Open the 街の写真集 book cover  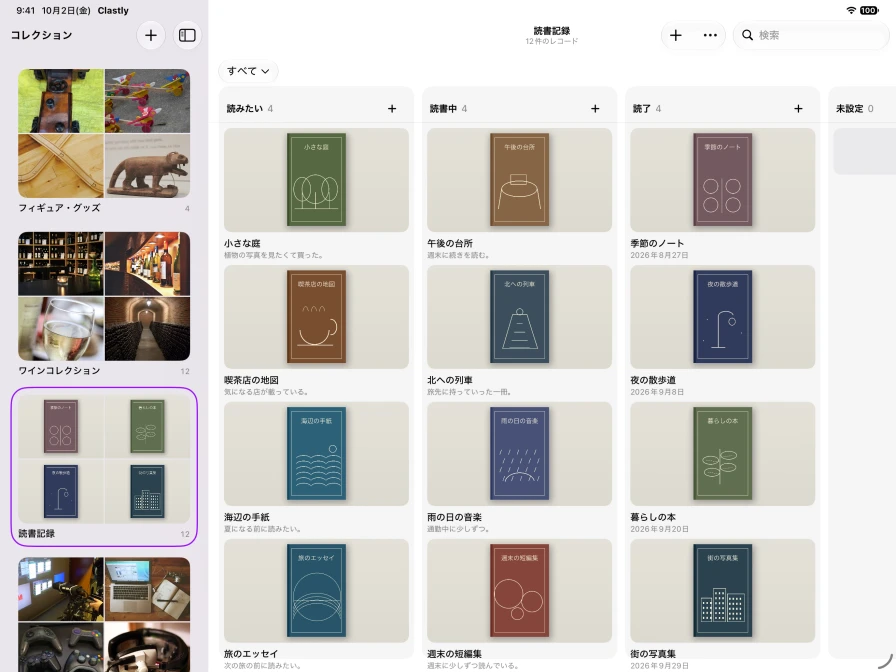(x=722, y=590)
